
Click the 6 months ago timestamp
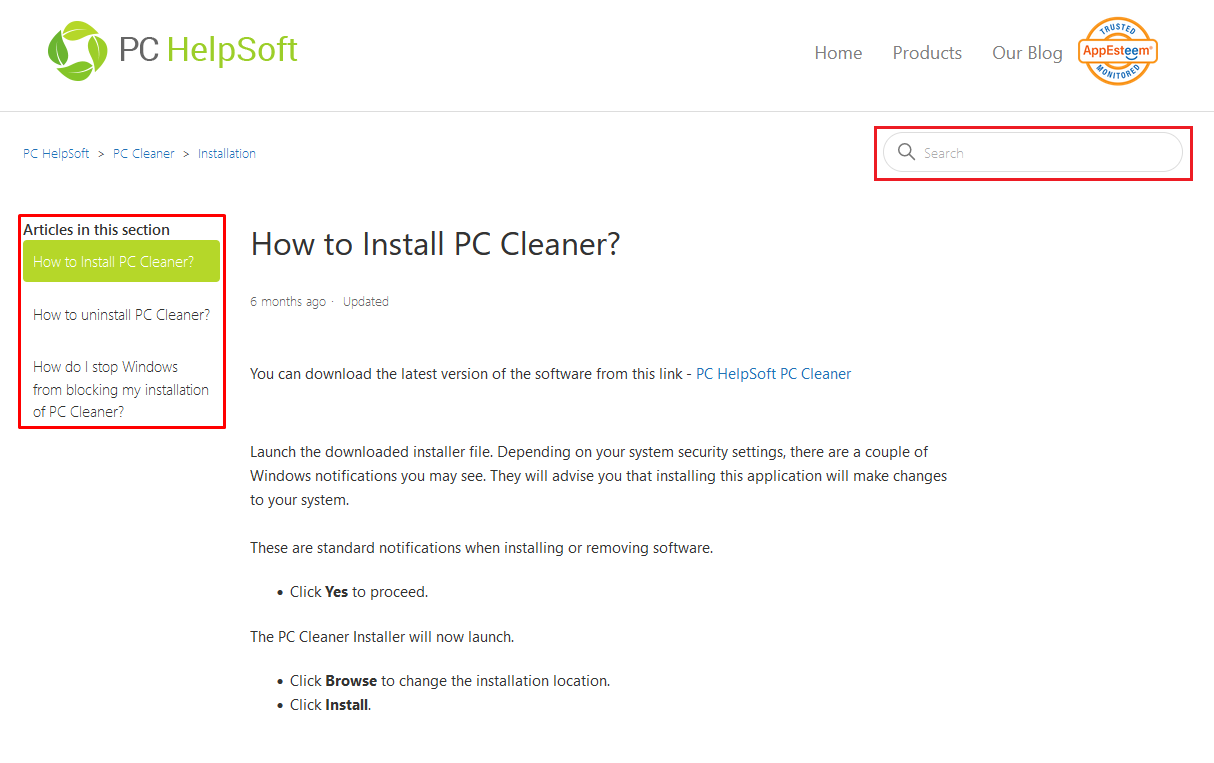pos(288,302)
